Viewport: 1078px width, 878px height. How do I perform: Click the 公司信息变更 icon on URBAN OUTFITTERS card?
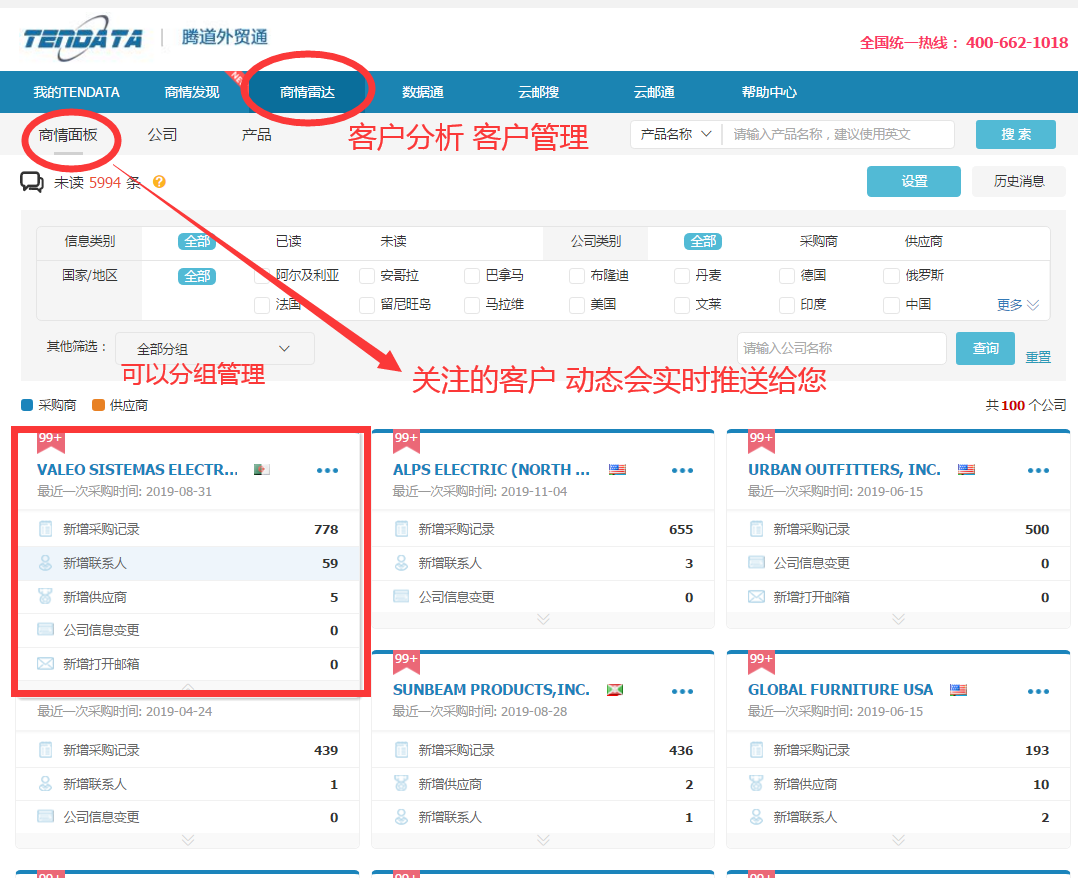[x=755, y=562]
